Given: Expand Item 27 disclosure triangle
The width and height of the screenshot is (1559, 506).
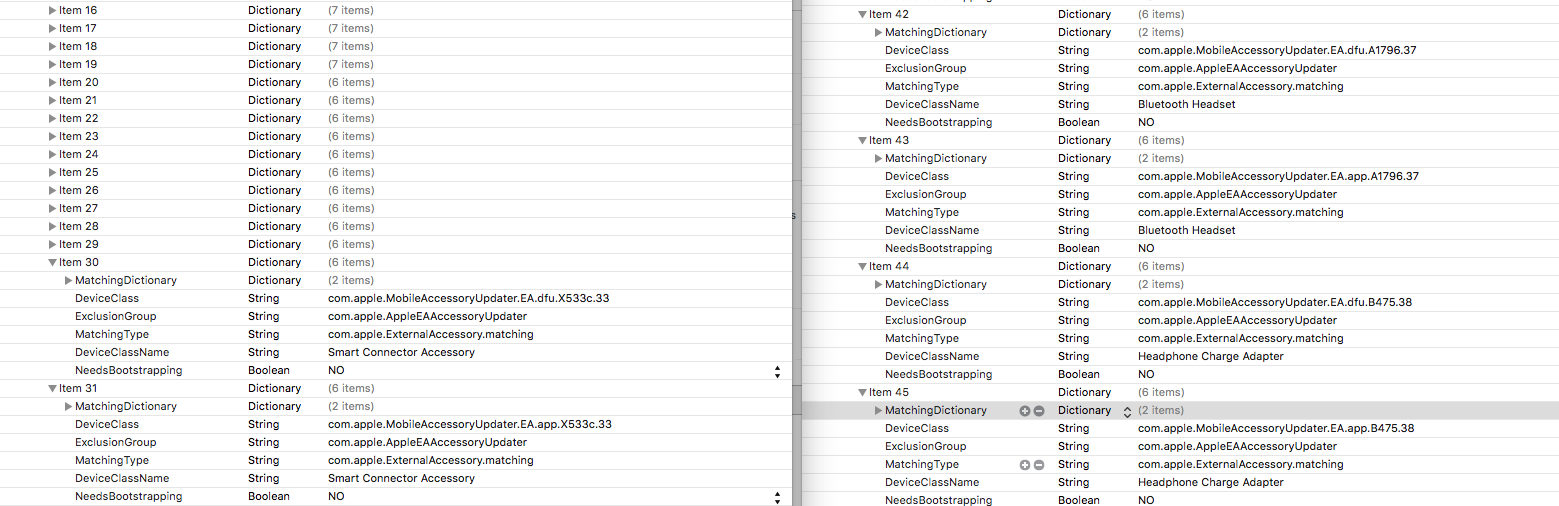Looking at the screenshot, I should tap(53, 209).
